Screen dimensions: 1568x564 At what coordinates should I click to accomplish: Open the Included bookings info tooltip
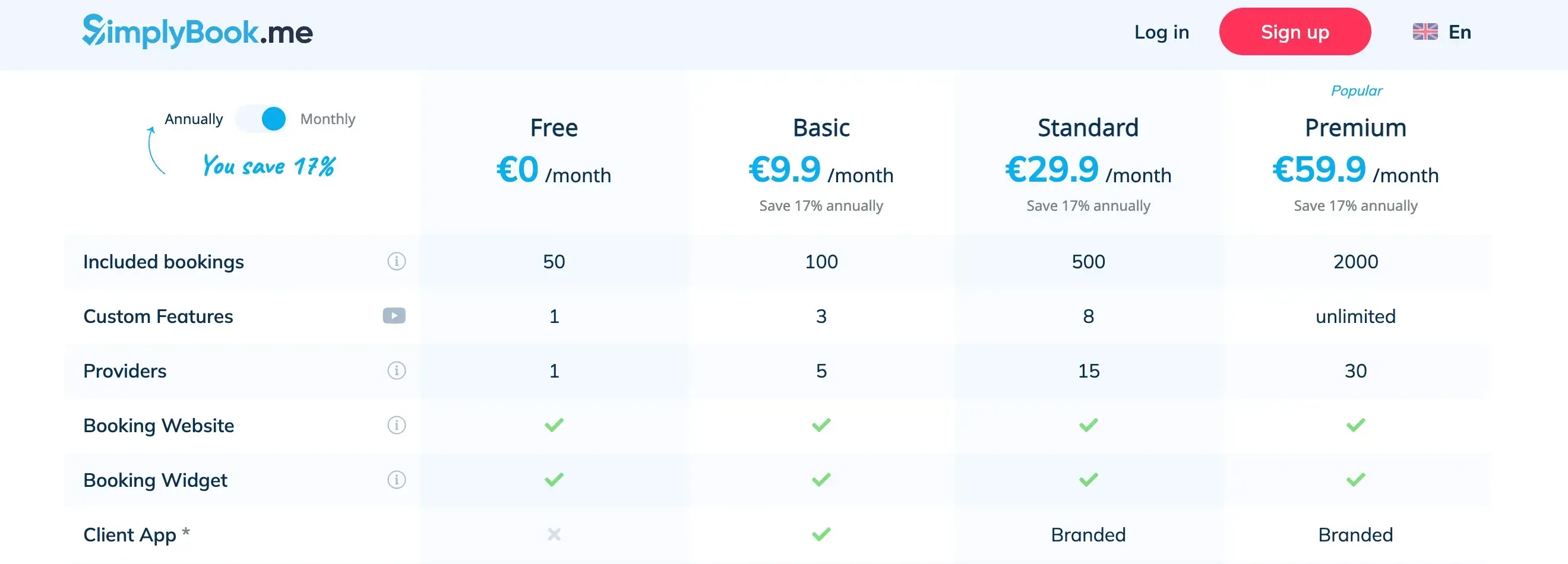tap(396, 262)
